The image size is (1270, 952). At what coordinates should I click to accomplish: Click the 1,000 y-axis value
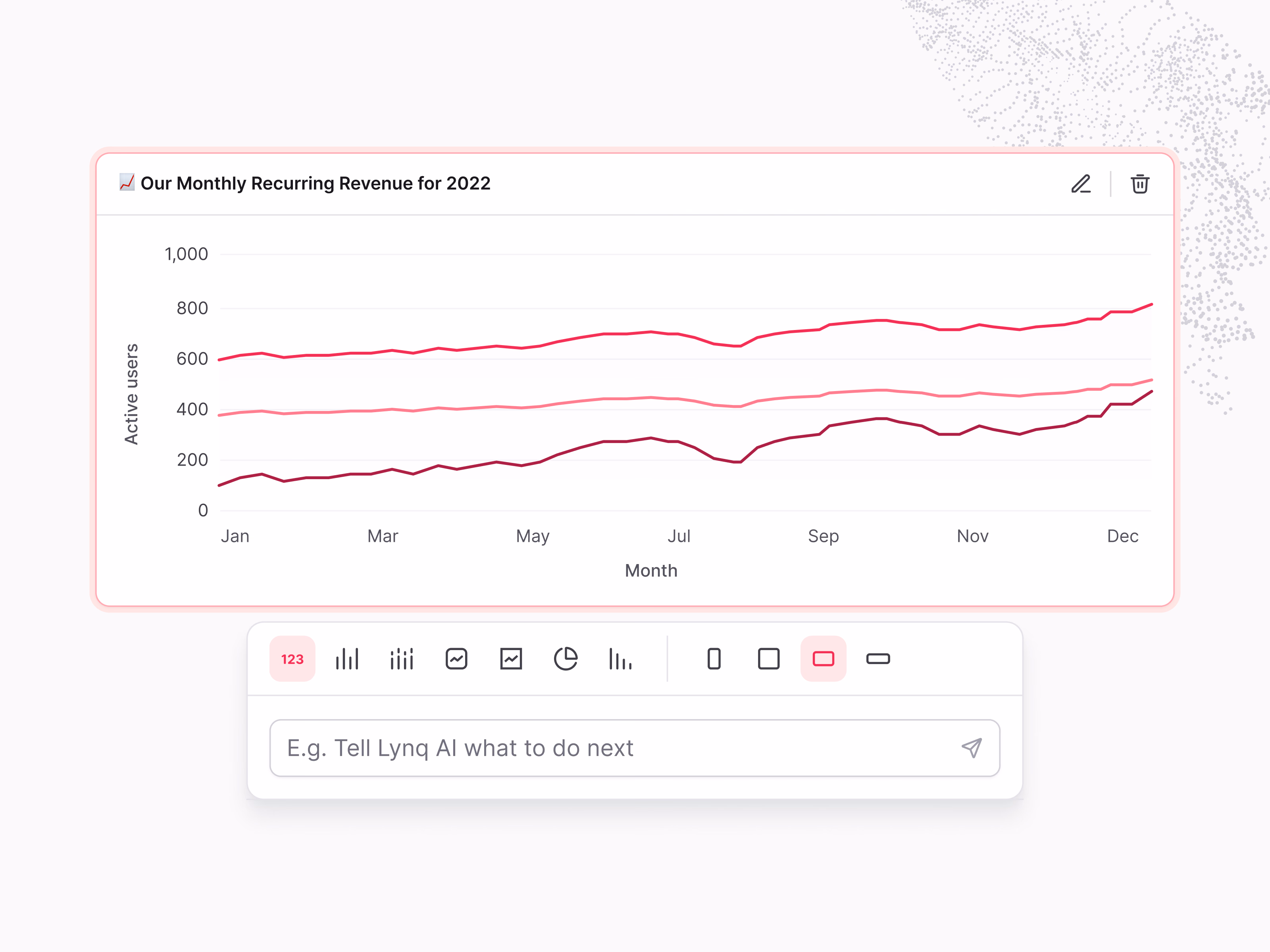[187, 254]
